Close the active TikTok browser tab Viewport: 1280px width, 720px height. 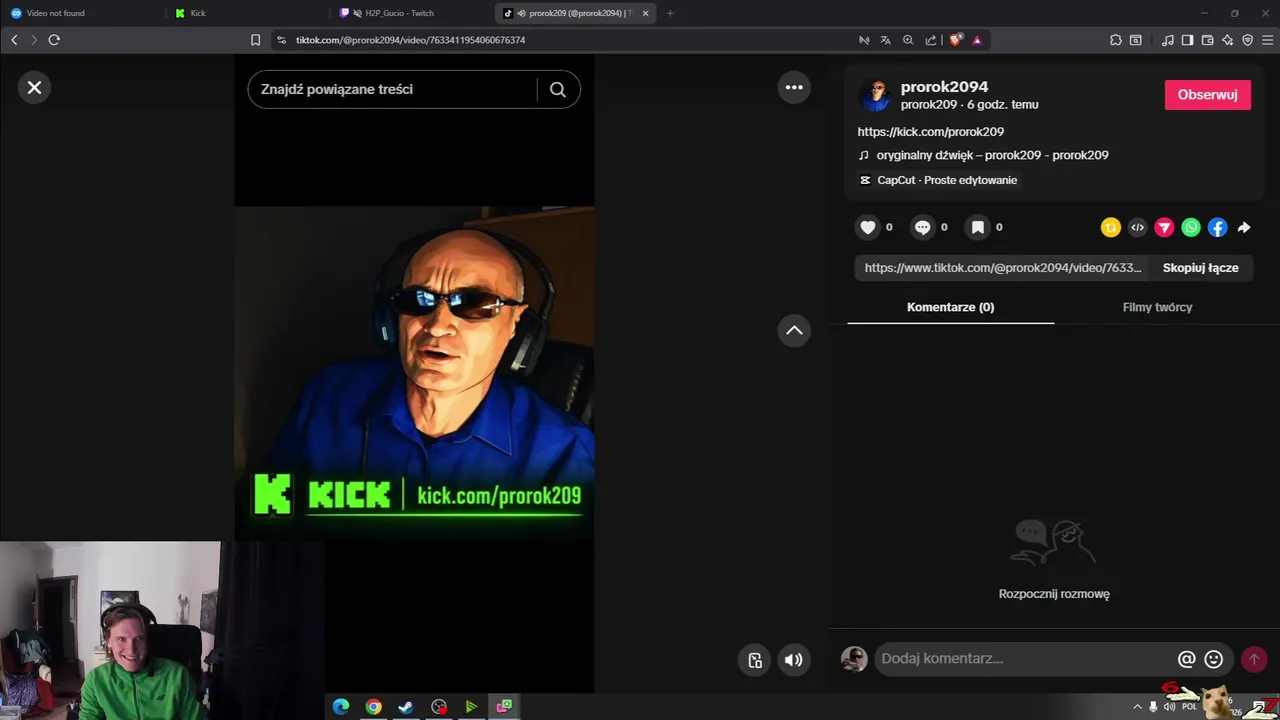tap(645, 13)
